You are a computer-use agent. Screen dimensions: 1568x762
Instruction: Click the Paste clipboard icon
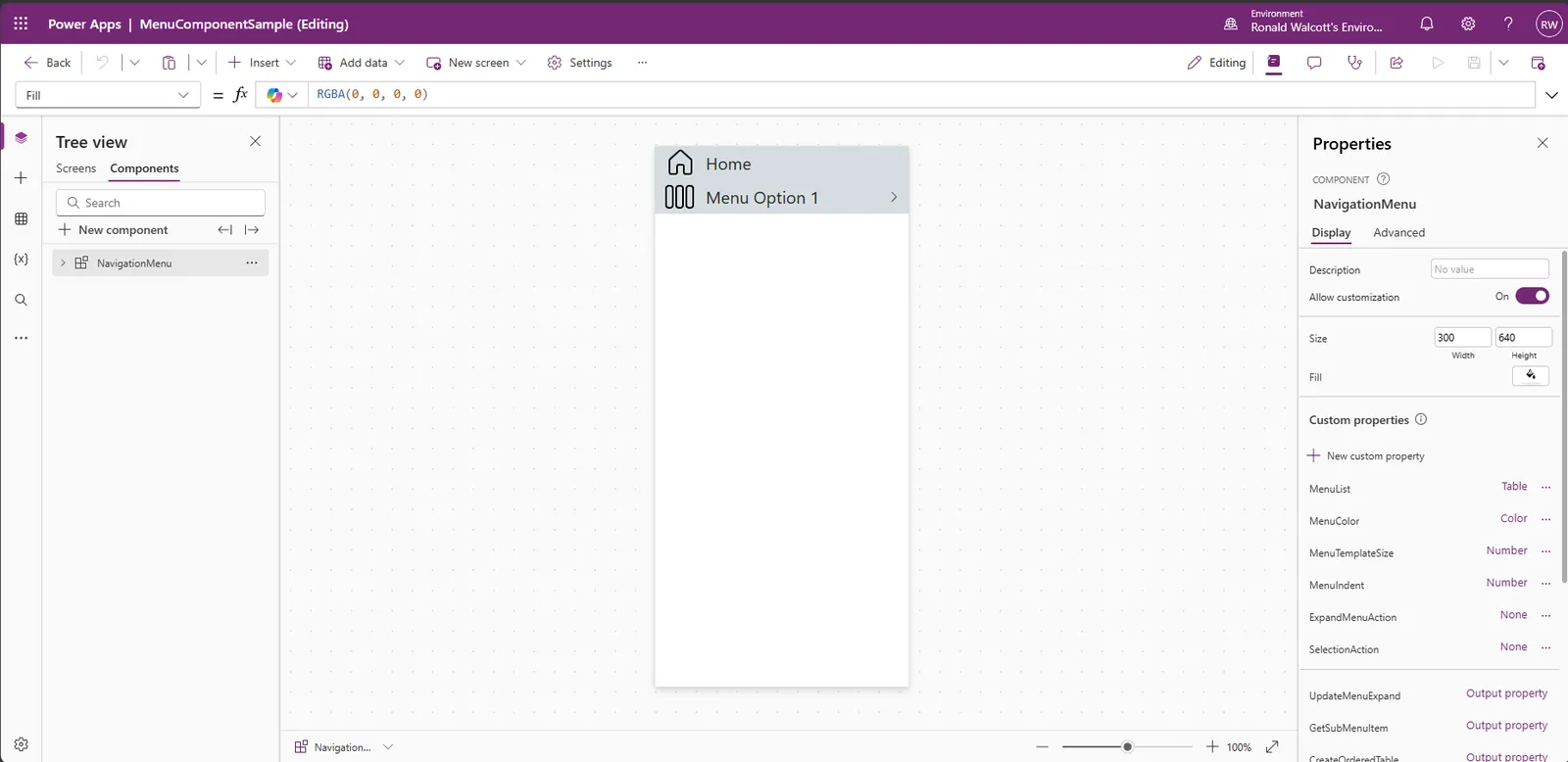[169, 63]
